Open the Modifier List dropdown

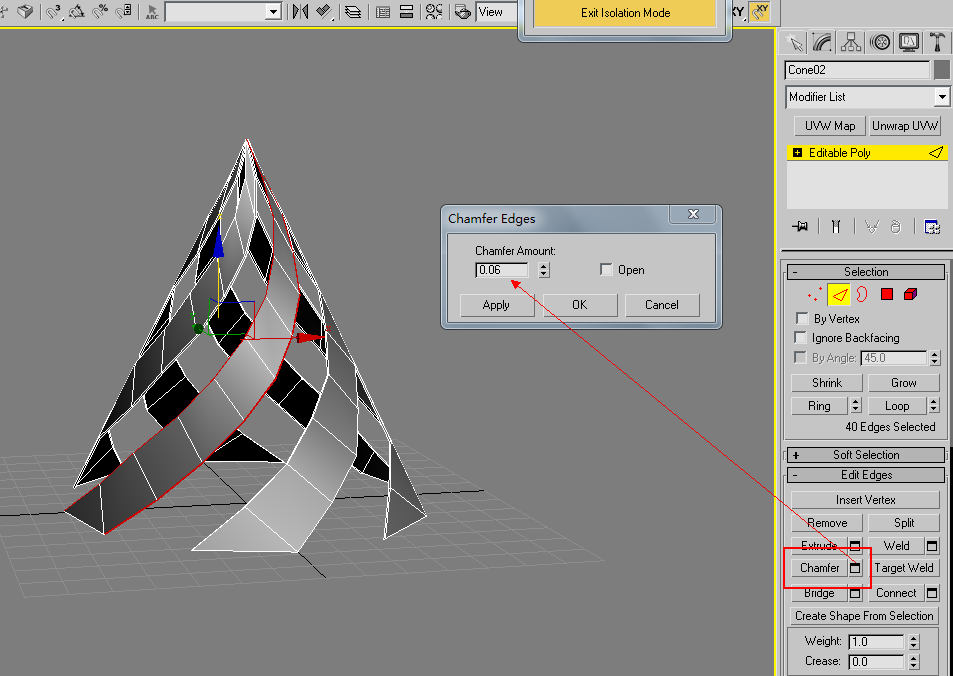(941, 97)
